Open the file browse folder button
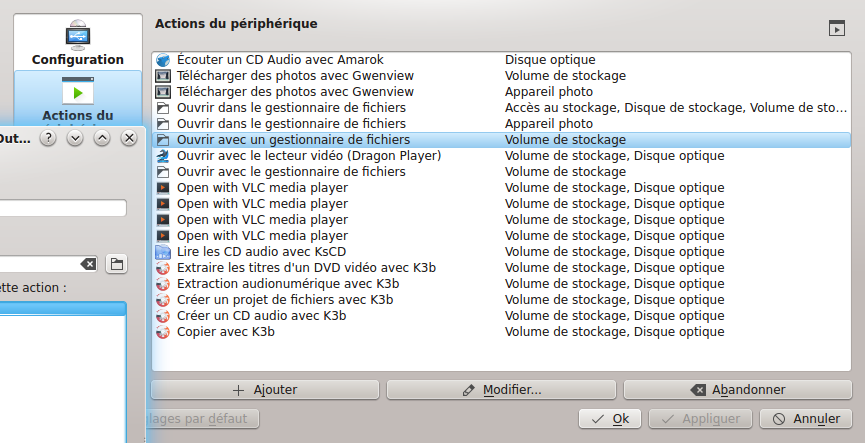 tap(117, 264)
